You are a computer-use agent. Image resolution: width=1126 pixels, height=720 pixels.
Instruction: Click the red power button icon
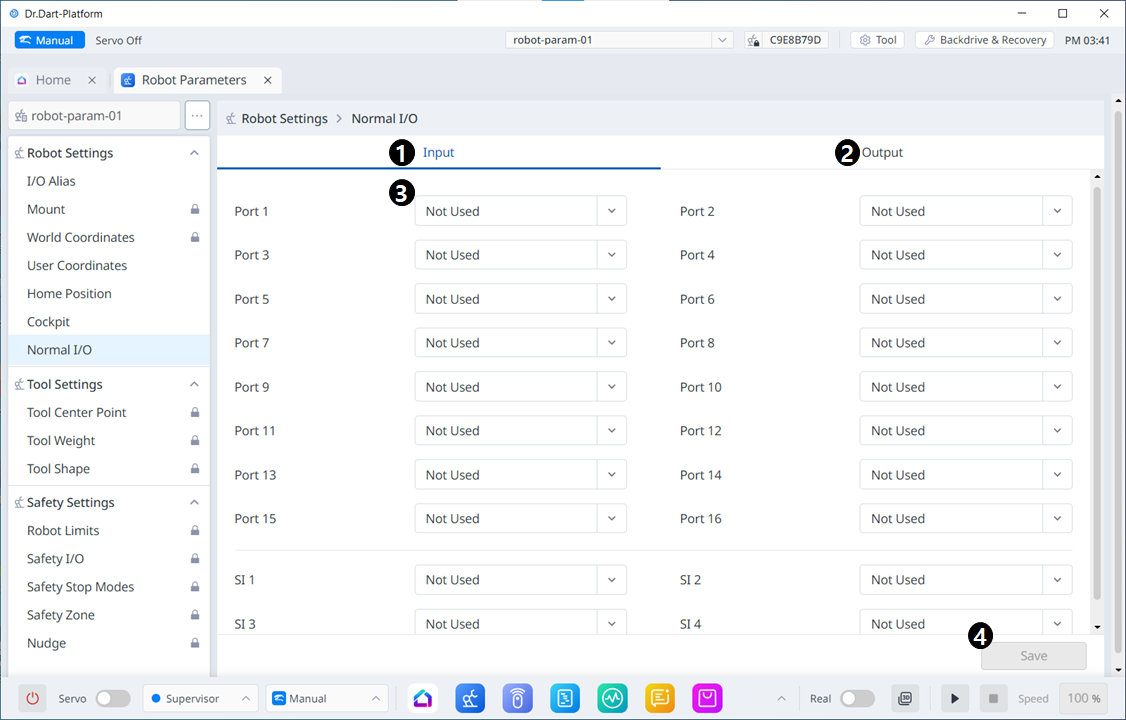click(x=32, y=698)
